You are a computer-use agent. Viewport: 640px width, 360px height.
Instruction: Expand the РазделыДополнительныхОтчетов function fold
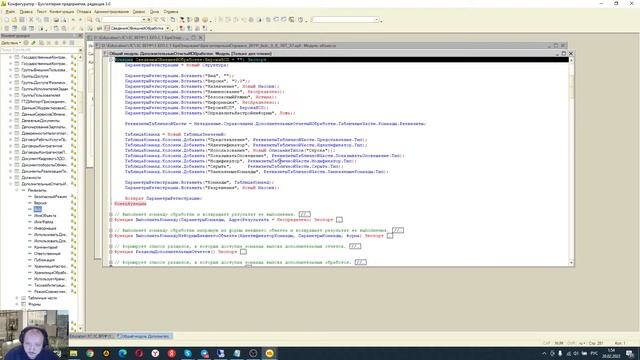[x=111, y=251]
